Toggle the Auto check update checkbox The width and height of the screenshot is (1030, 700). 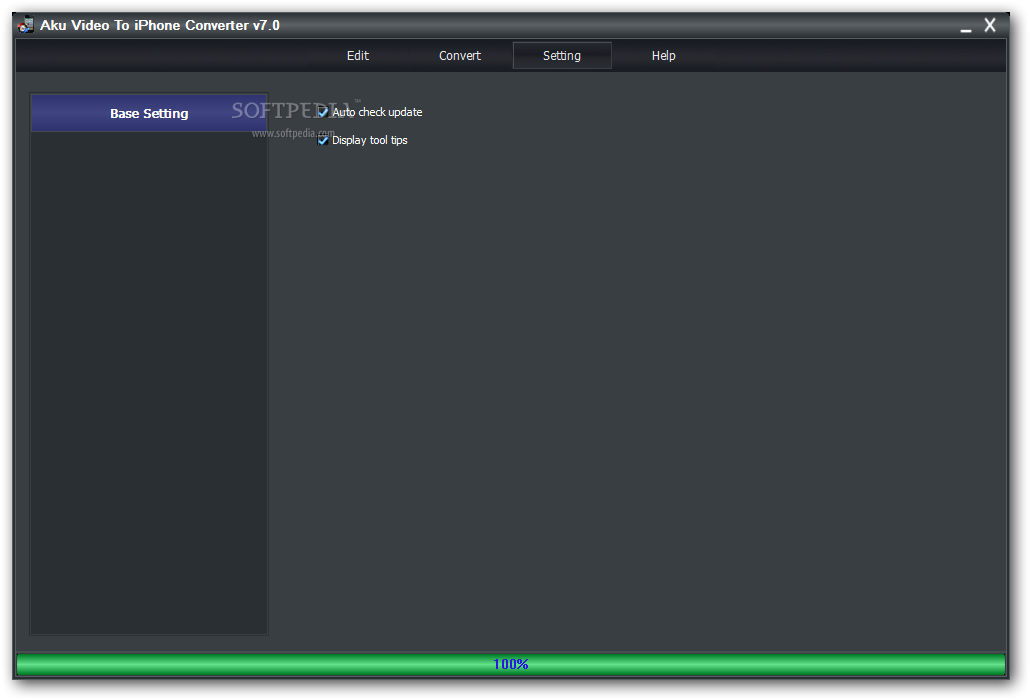(x=323, y=112)
